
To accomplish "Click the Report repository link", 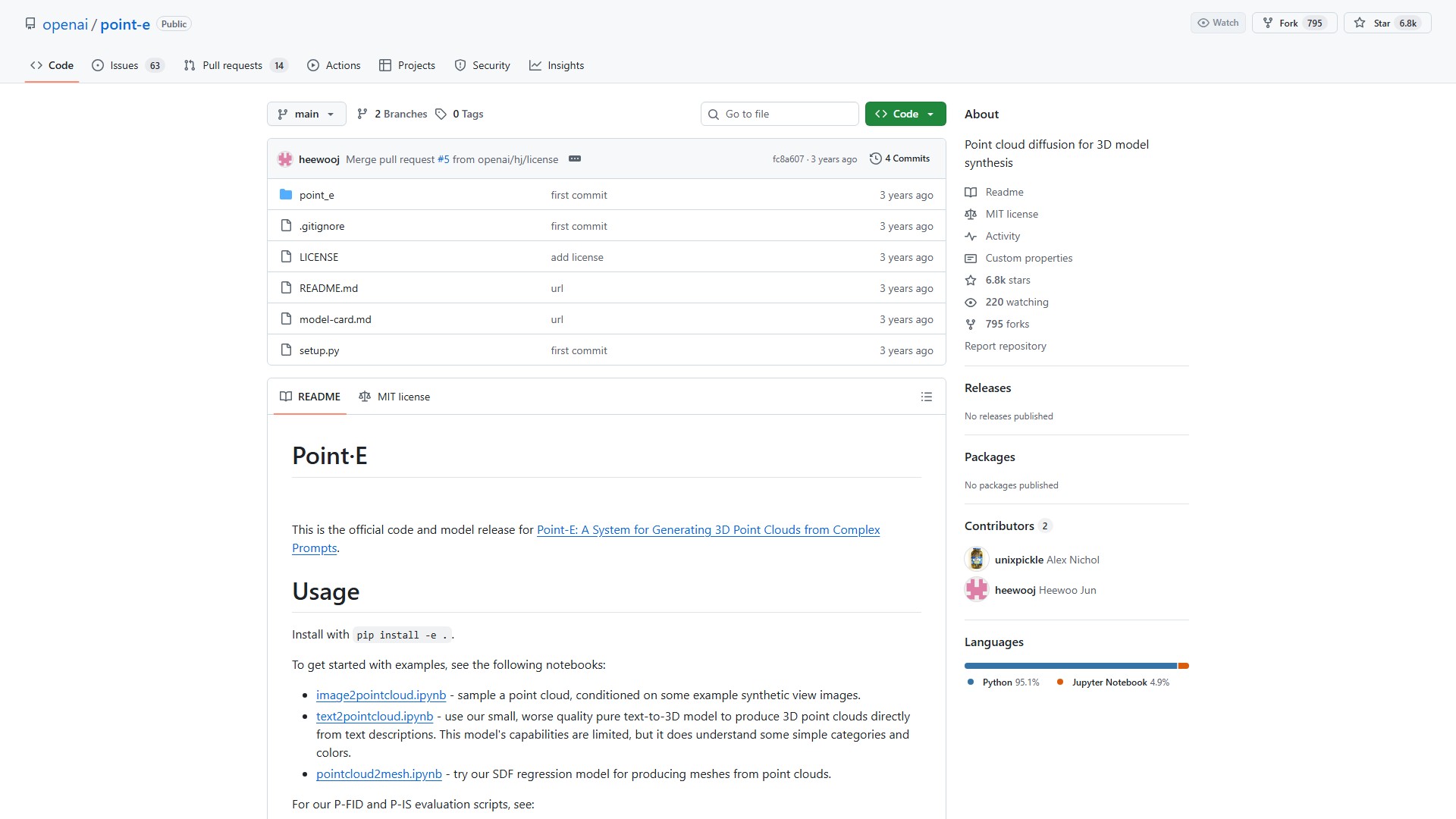I will (1005, 346).
